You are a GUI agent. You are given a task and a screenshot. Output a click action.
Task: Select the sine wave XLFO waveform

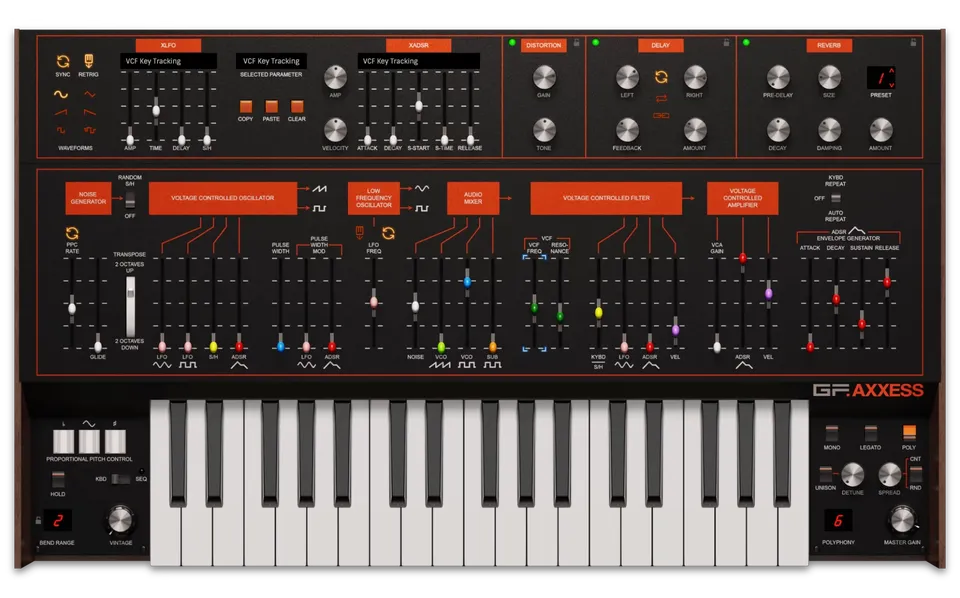[x=61, y=94]
